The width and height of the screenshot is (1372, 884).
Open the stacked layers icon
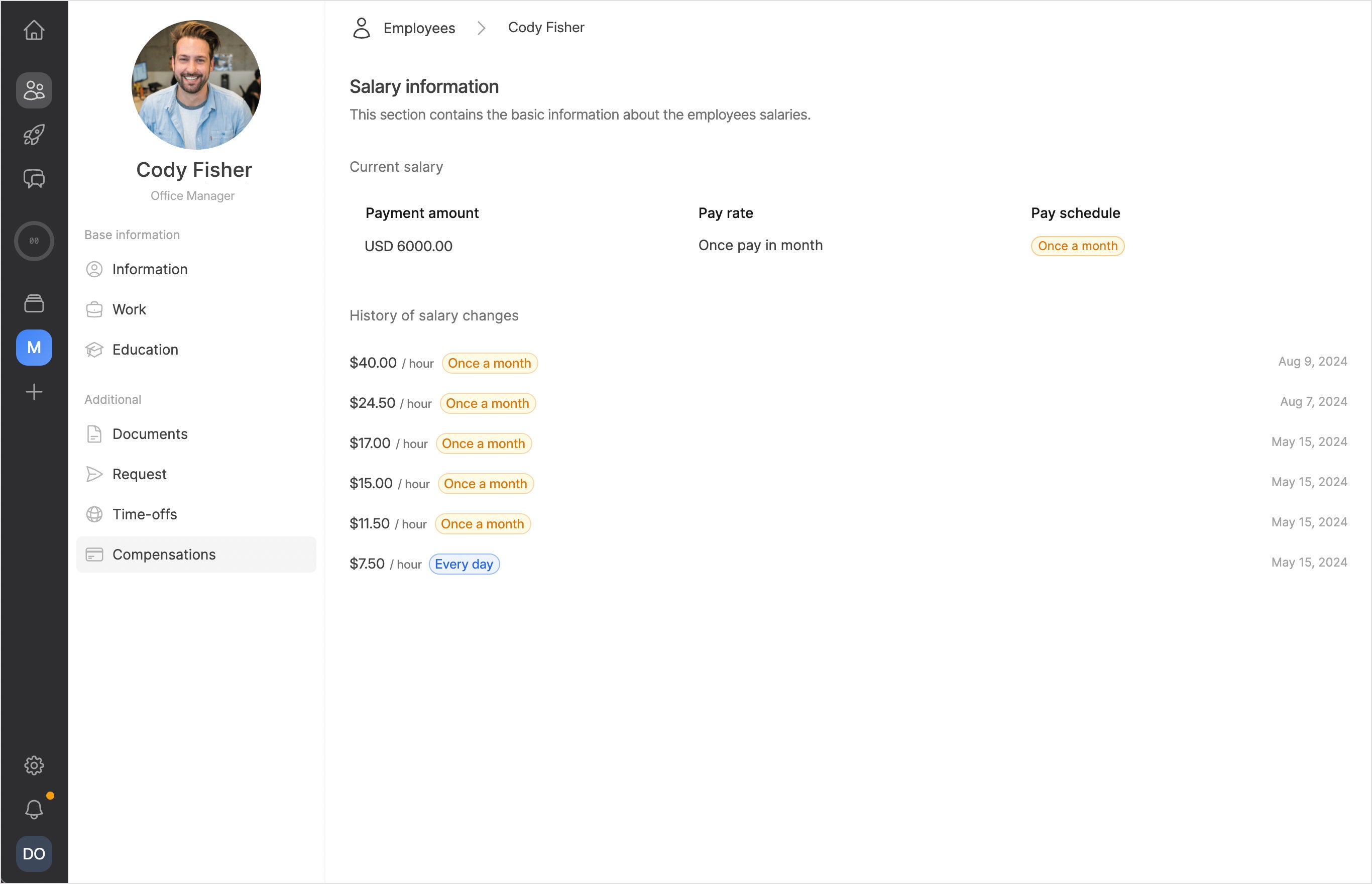[34, 303]
